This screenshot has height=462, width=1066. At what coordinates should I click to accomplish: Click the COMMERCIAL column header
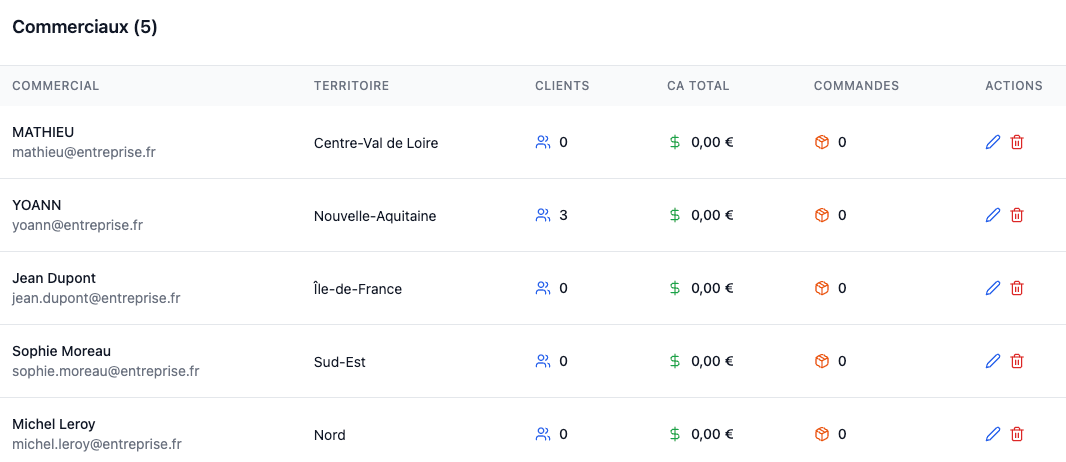[56, 86]
